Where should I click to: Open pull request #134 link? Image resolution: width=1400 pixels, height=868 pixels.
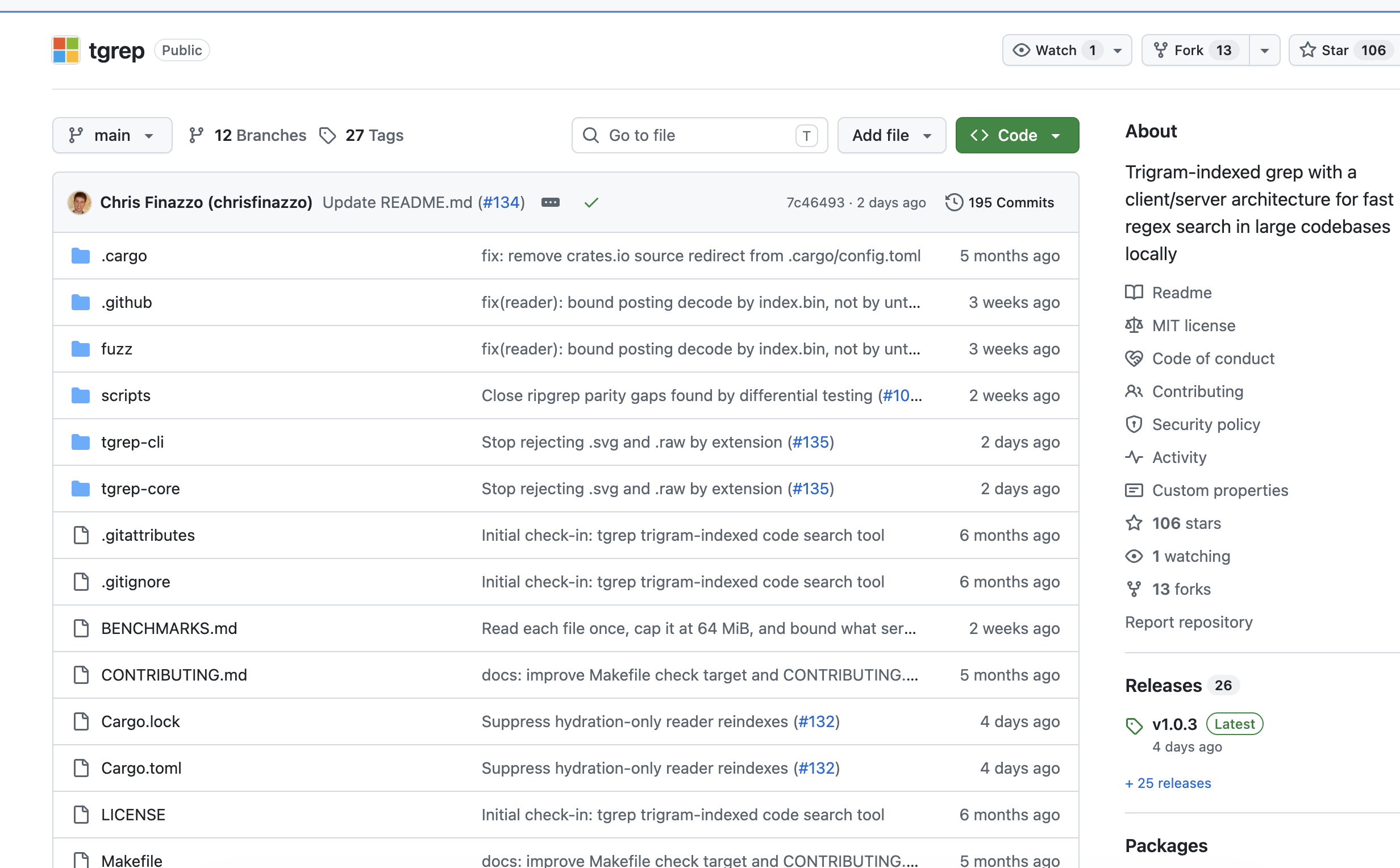501,202
